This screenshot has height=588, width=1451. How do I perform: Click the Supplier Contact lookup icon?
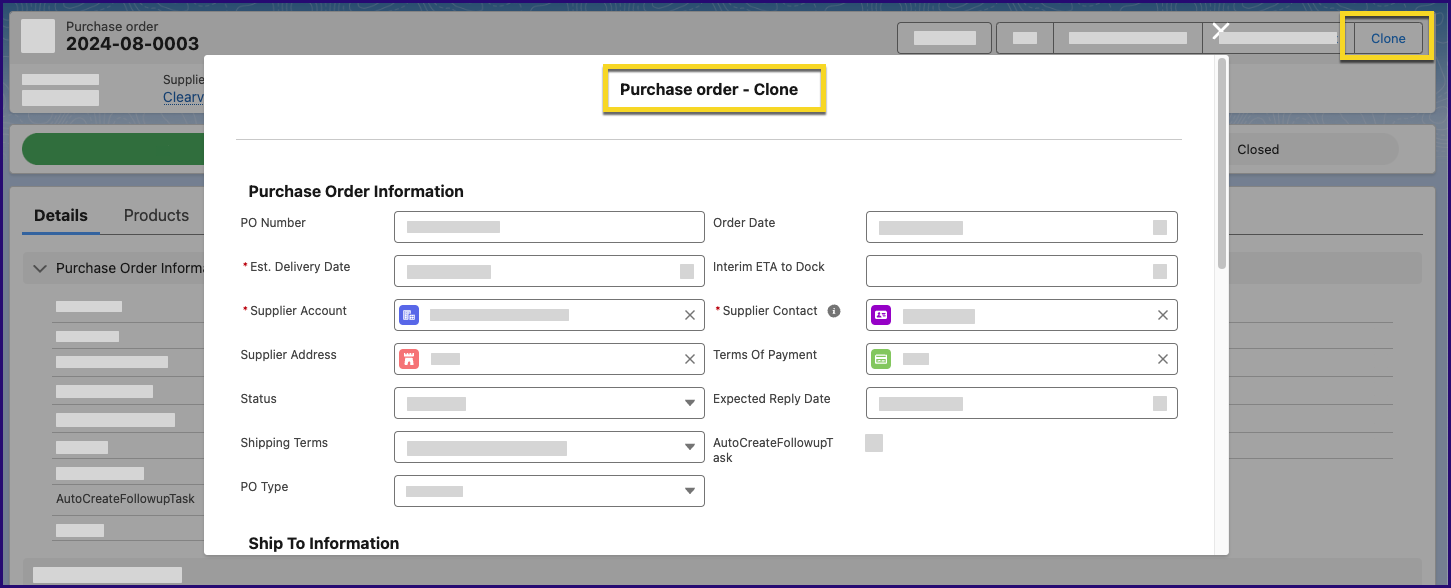pos(881,315)
